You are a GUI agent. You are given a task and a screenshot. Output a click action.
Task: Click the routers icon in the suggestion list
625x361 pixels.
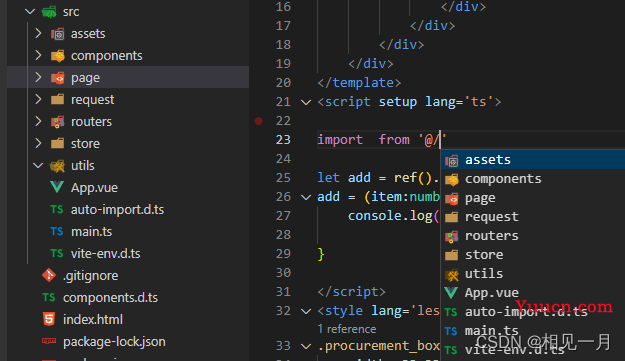452,236
